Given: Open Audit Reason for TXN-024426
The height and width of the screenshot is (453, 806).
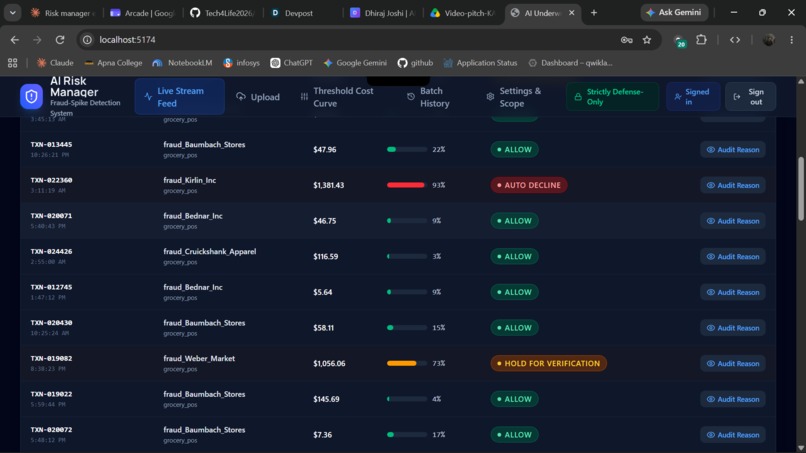Looking at the screenshot, I should pos(732,256).
